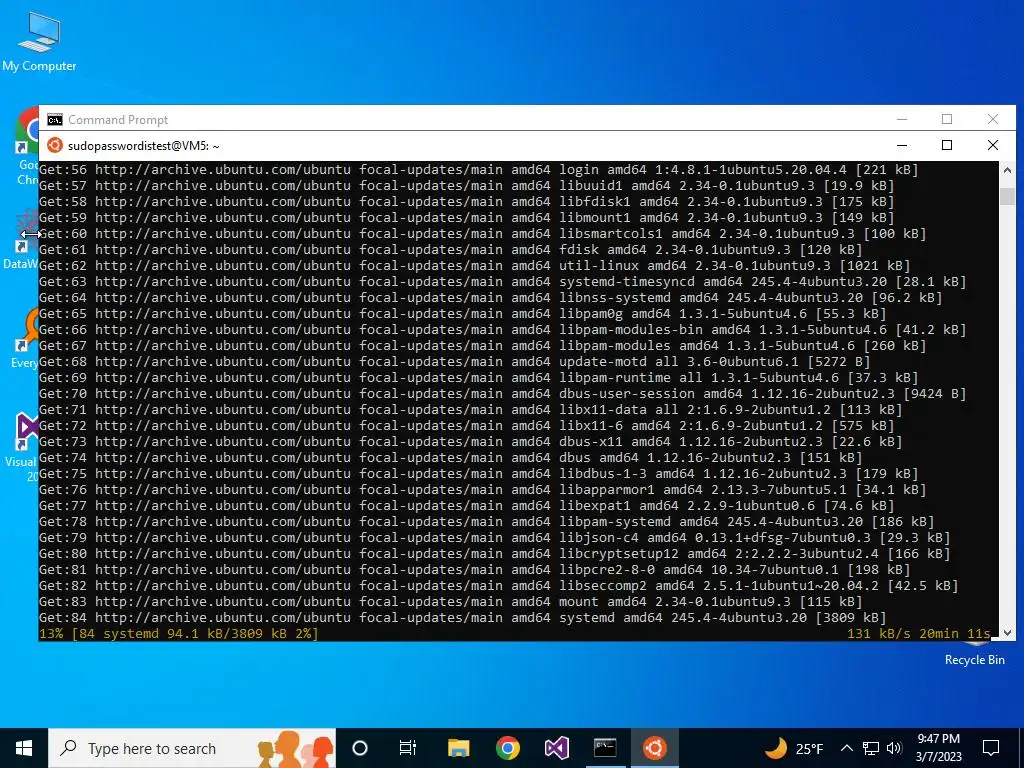
Task: Click the 'Get:65' libpam0g line
Action: click(x=462, y=313)
